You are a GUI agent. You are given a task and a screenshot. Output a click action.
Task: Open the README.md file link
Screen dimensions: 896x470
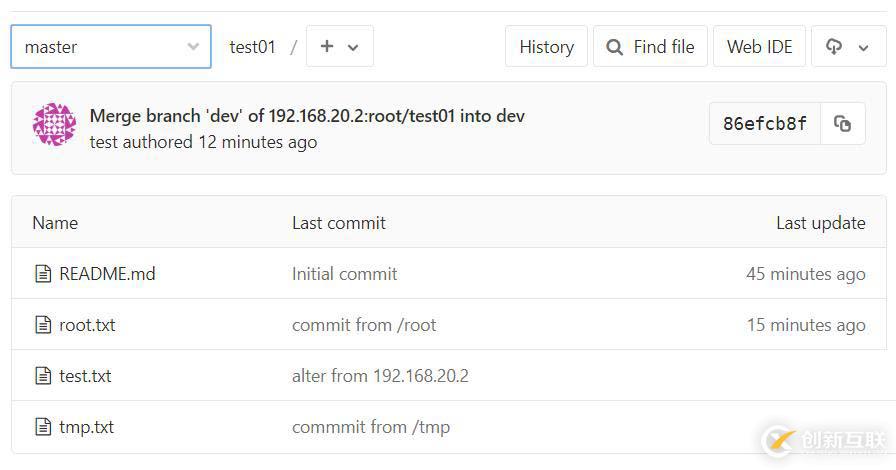pyautogui.click(x=107, y=274)
